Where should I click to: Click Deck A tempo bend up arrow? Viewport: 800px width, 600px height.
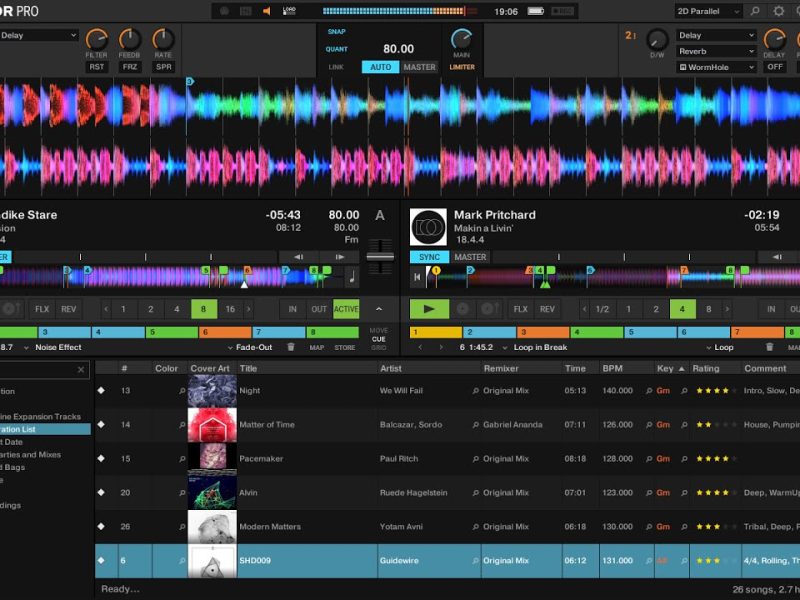(340, 257)
